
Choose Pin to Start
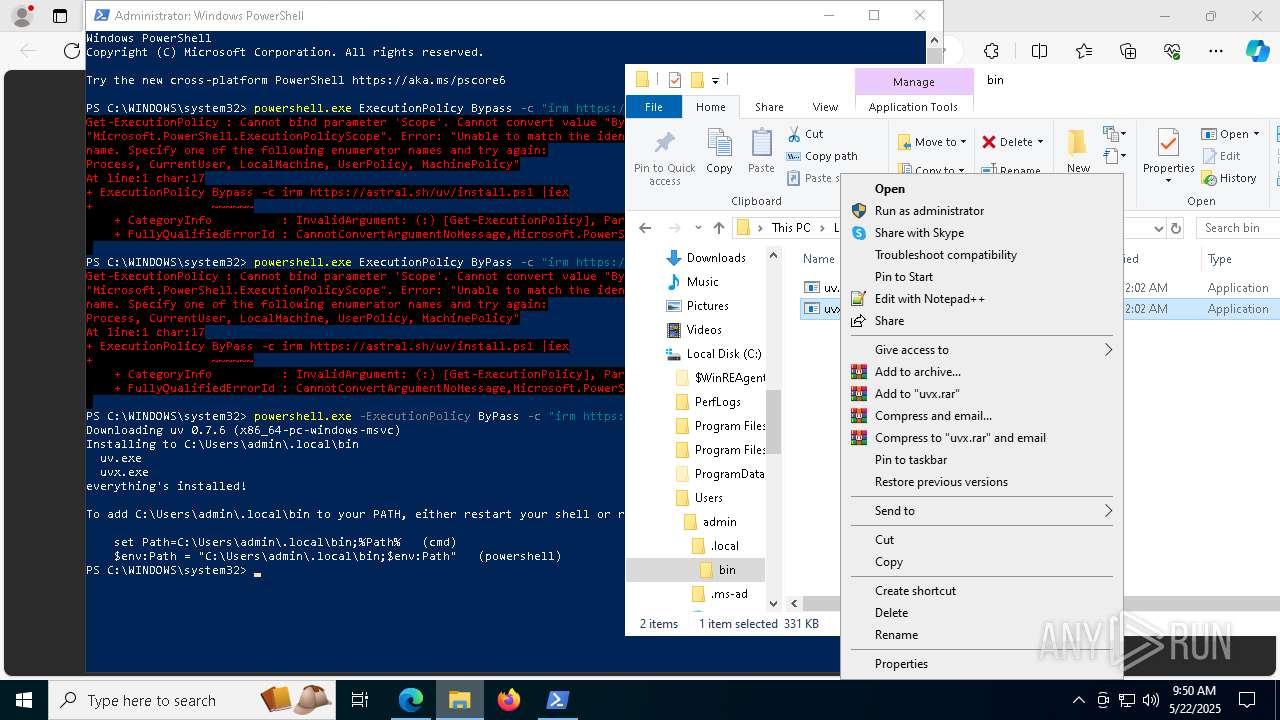(x=903, y=277)
